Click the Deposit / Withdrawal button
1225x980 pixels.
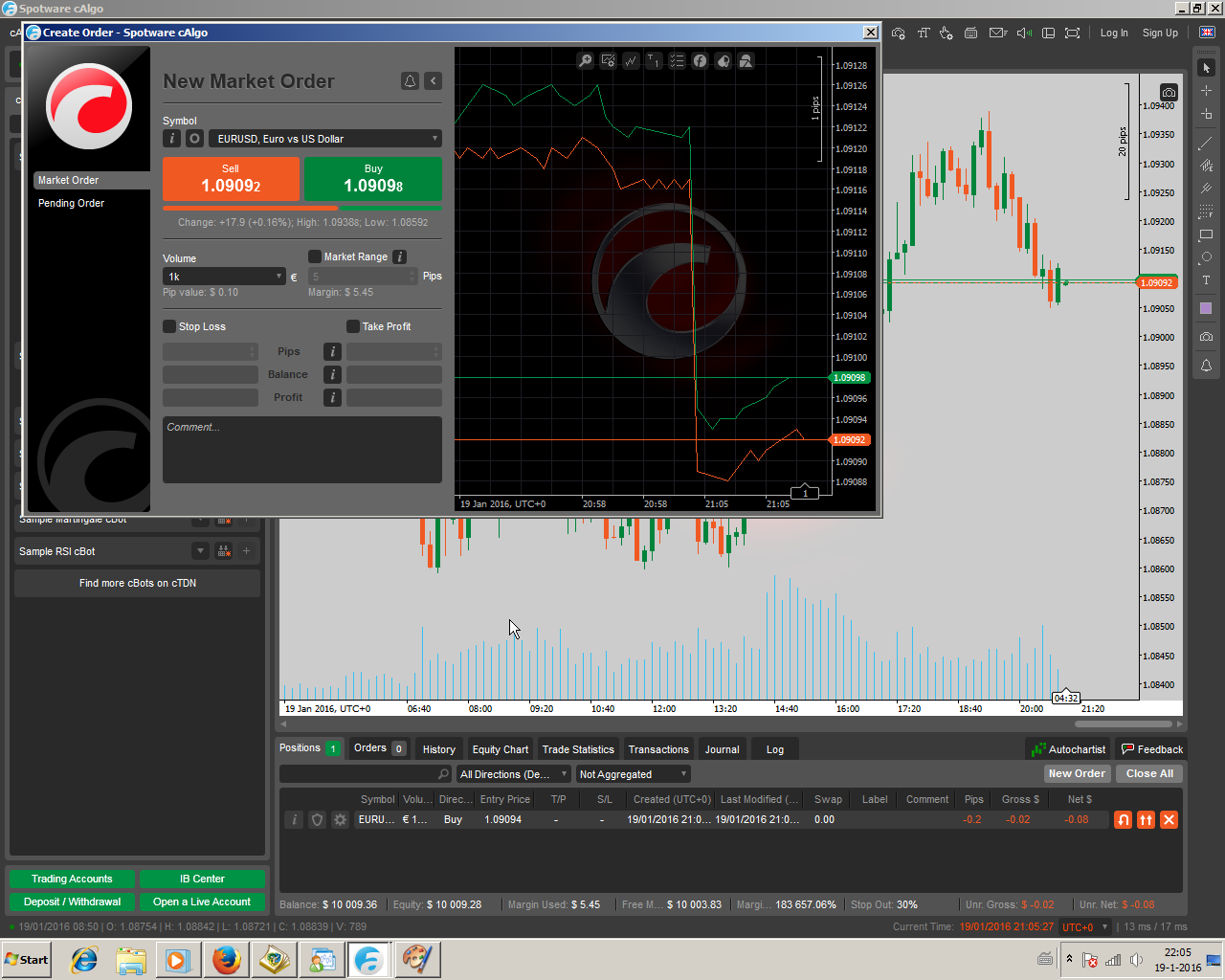[x=72, y=902]
